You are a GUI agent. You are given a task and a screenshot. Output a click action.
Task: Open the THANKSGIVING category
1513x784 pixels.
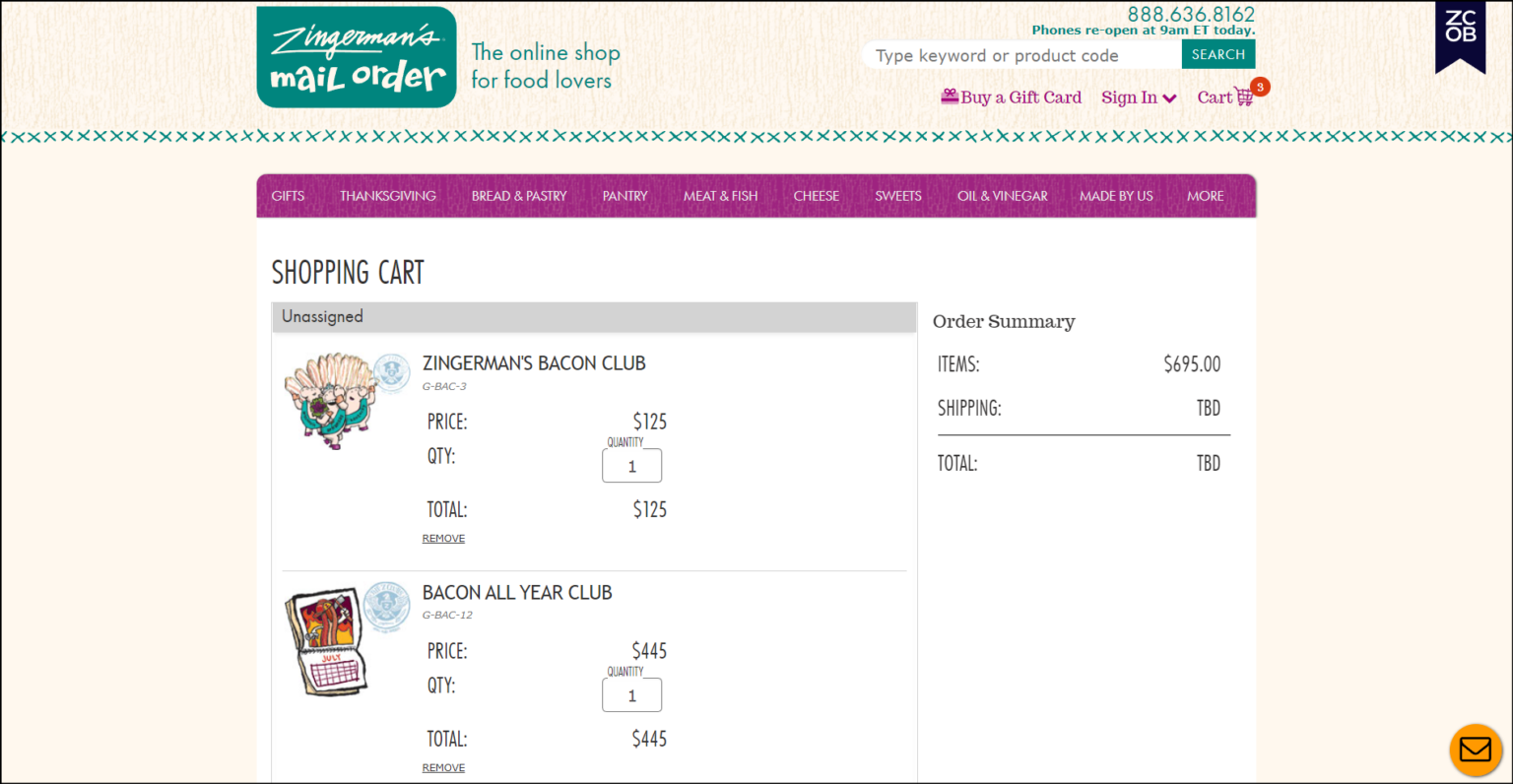coord(387,196)
